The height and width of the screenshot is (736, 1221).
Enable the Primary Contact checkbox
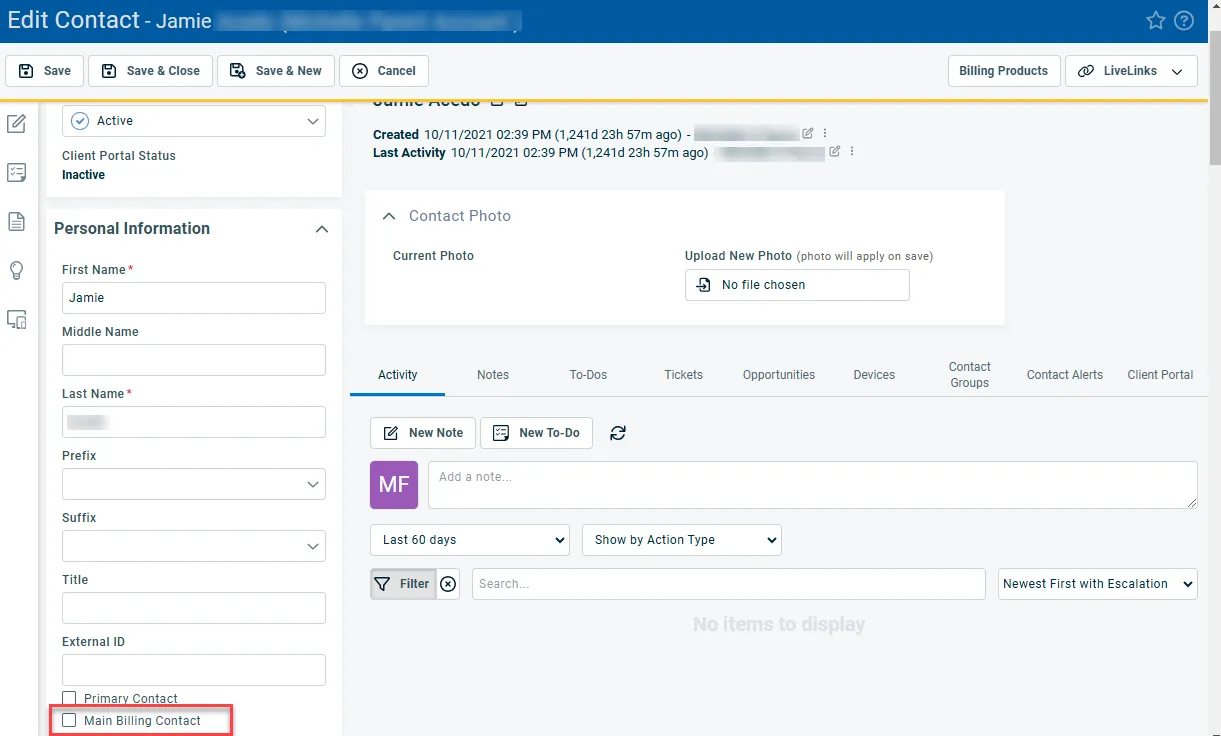[69, 698]
